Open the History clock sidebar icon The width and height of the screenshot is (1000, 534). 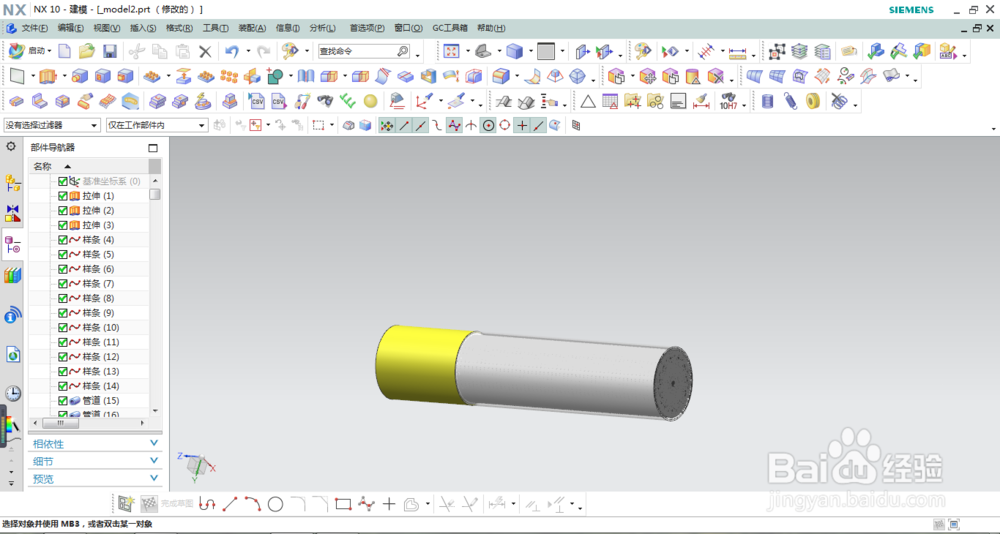13,393
